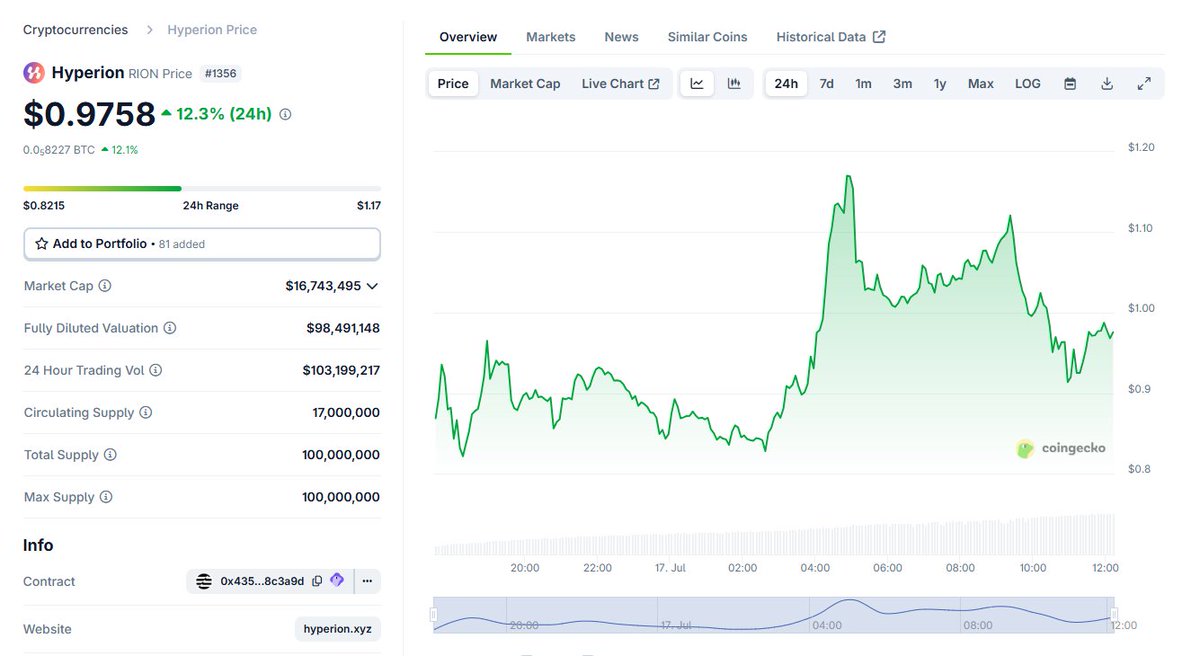This screenshot has height=656, width=1200.
Task: Open info icon beside 24h percentage change
Action: coord(285,114)
